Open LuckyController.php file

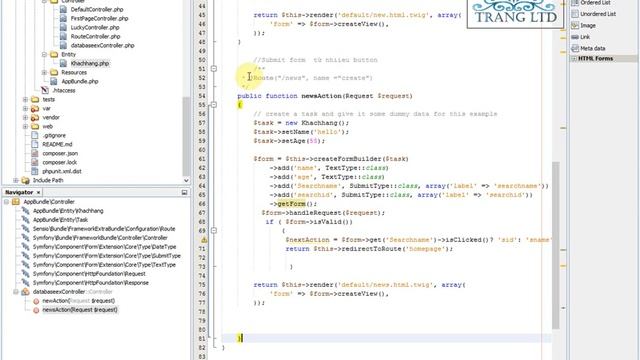pyautogui.click(x=95, y=27)
